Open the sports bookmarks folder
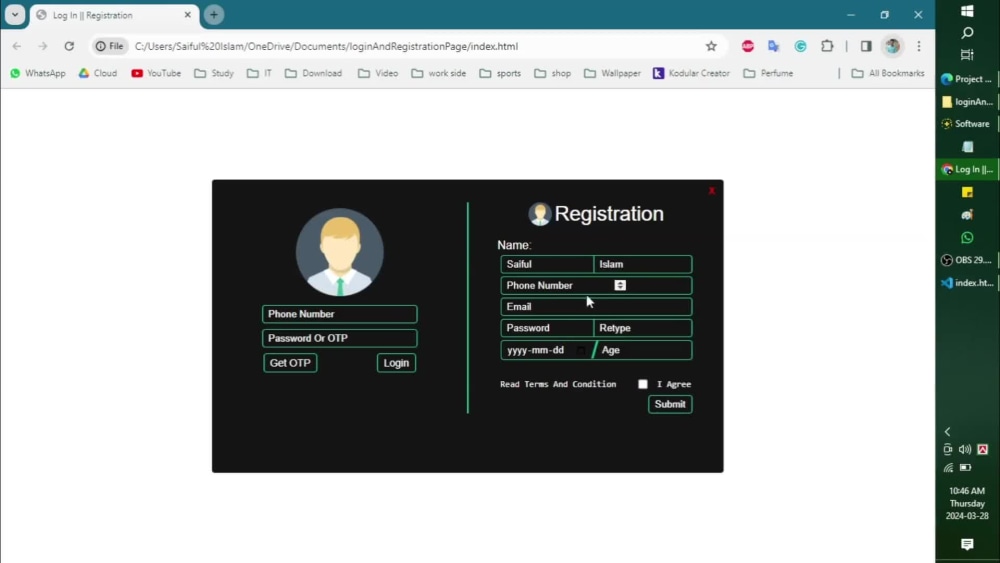The width and height of the screenshot is (1000, 563). point(500,73)
